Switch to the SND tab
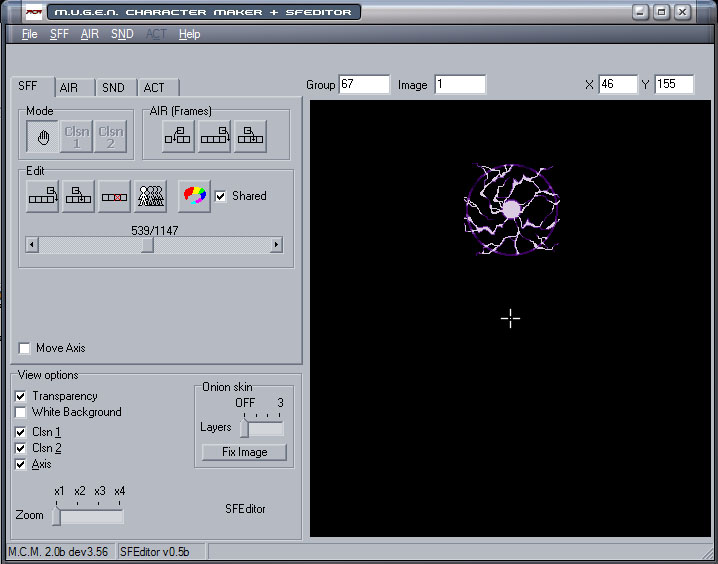Viewport: 718px width, 564px height. [x=113, y=88]
